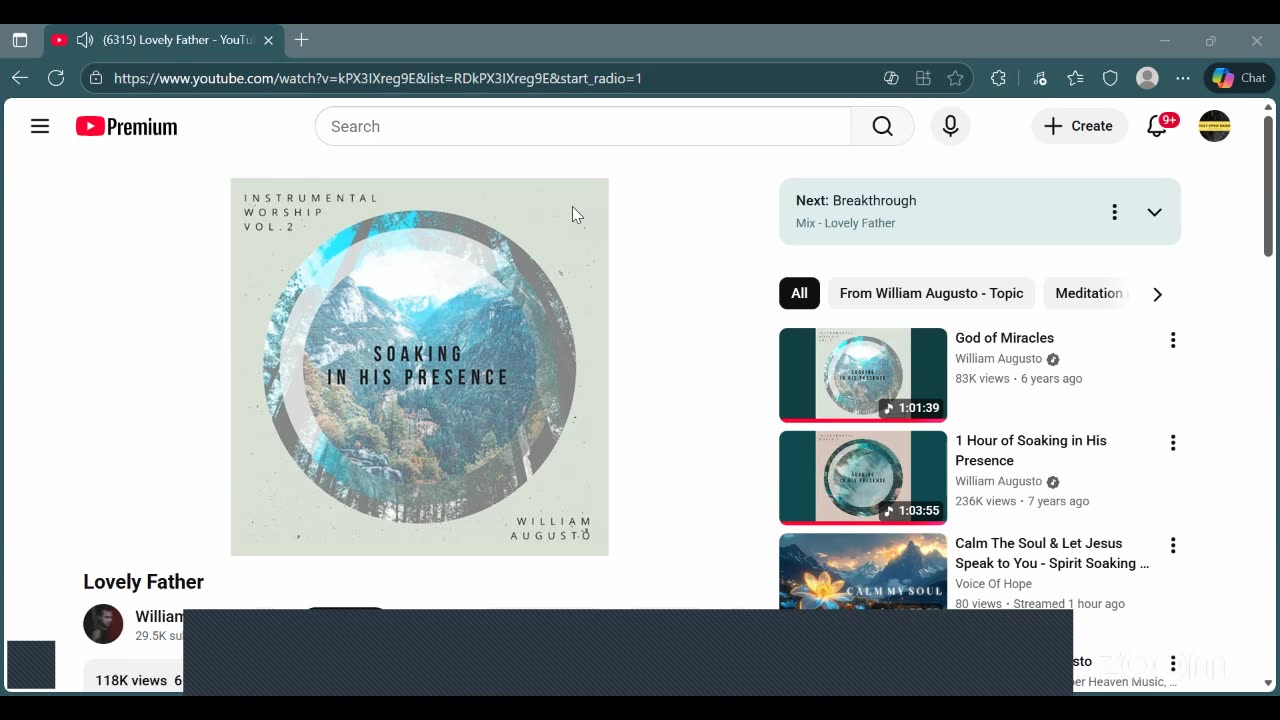Open more actions for 1 Hour of Soaking

coord(1173,443)
